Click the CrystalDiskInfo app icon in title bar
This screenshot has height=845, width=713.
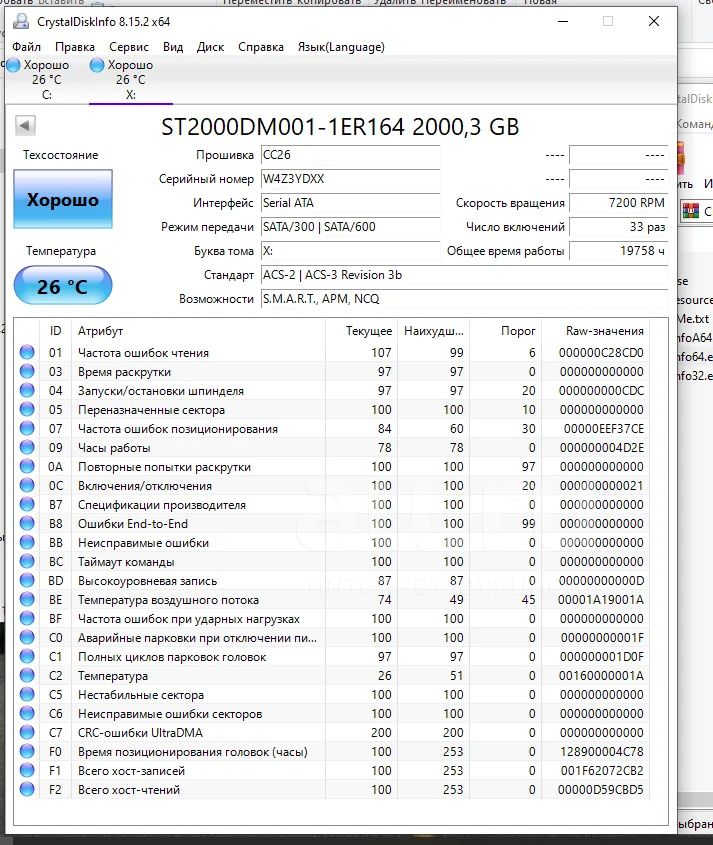(21, 22)
